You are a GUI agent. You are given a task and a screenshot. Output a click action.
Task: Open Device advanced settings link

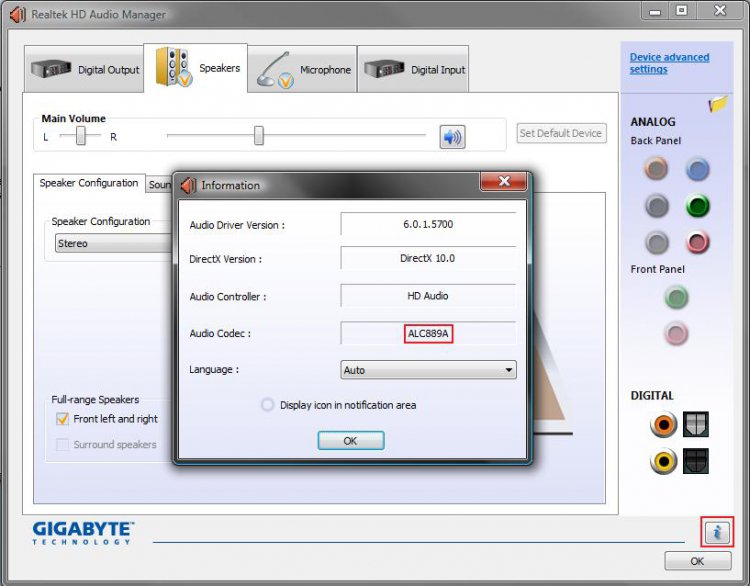[669, 63]
